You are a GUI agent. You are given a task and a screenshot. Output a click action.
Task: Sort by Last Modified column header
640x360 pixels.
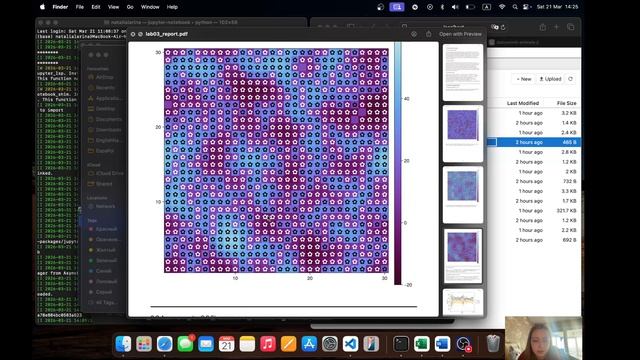(523, 103)
